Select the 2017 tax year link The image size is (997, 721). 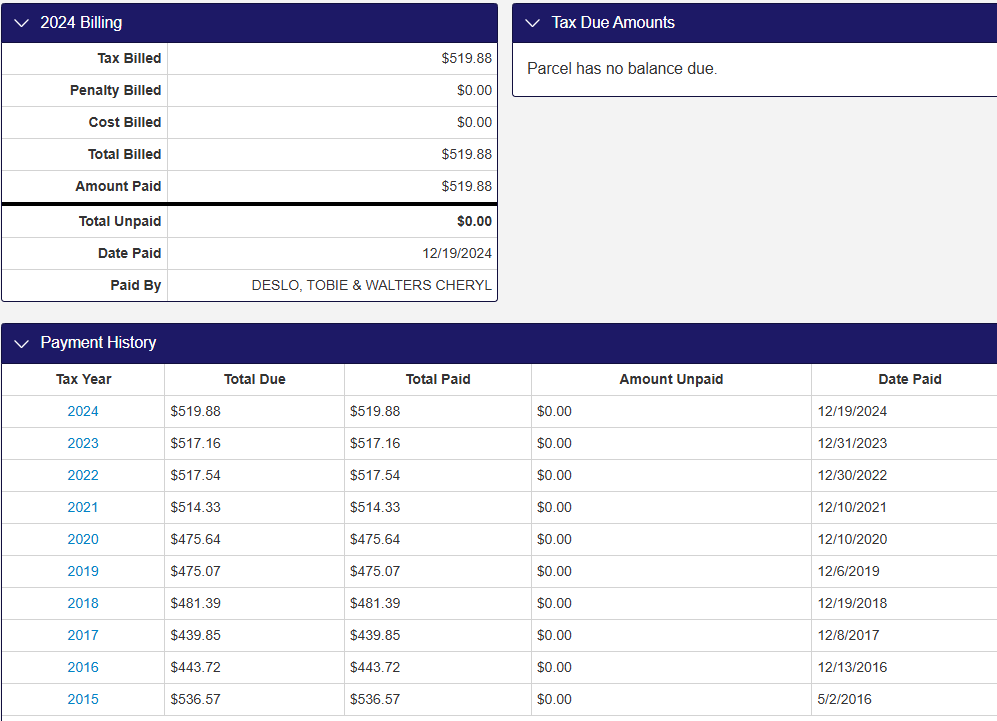pos(83,635)
